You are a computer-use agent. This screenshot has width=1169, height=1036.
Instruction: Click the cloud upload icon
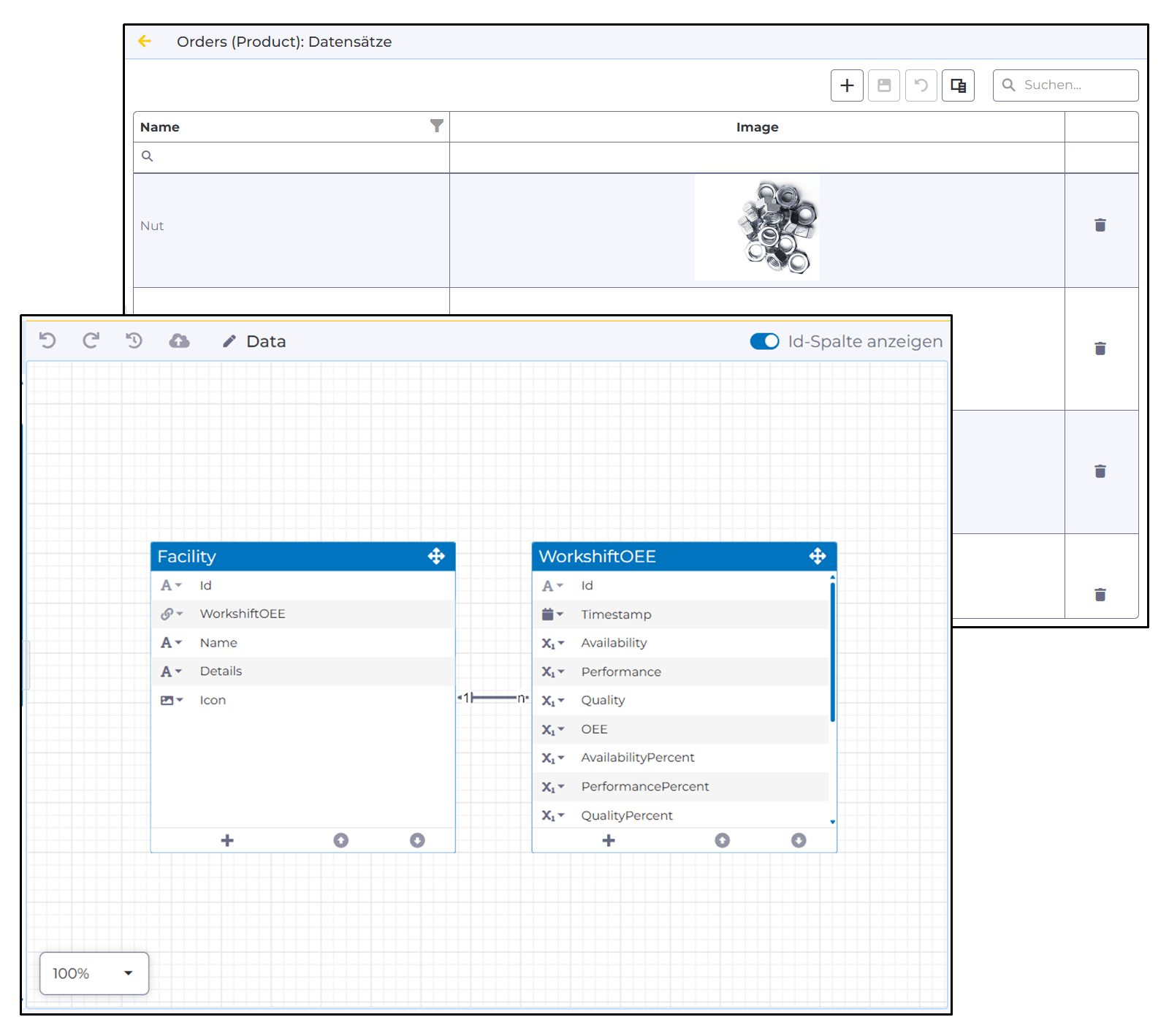click(x=179, y=340)
